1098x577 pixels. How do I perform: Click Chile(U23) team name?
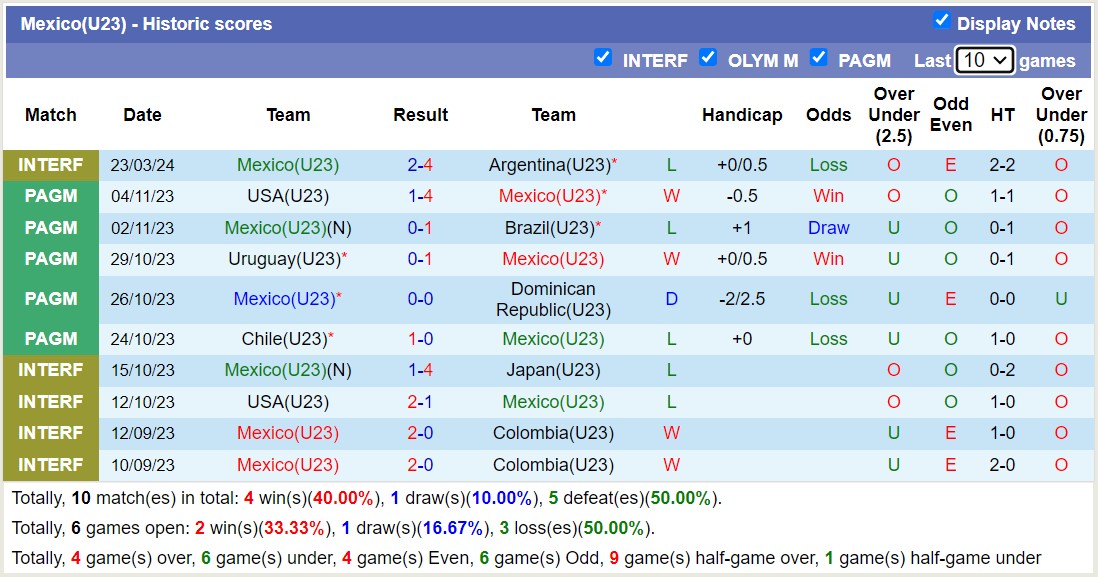283,339
